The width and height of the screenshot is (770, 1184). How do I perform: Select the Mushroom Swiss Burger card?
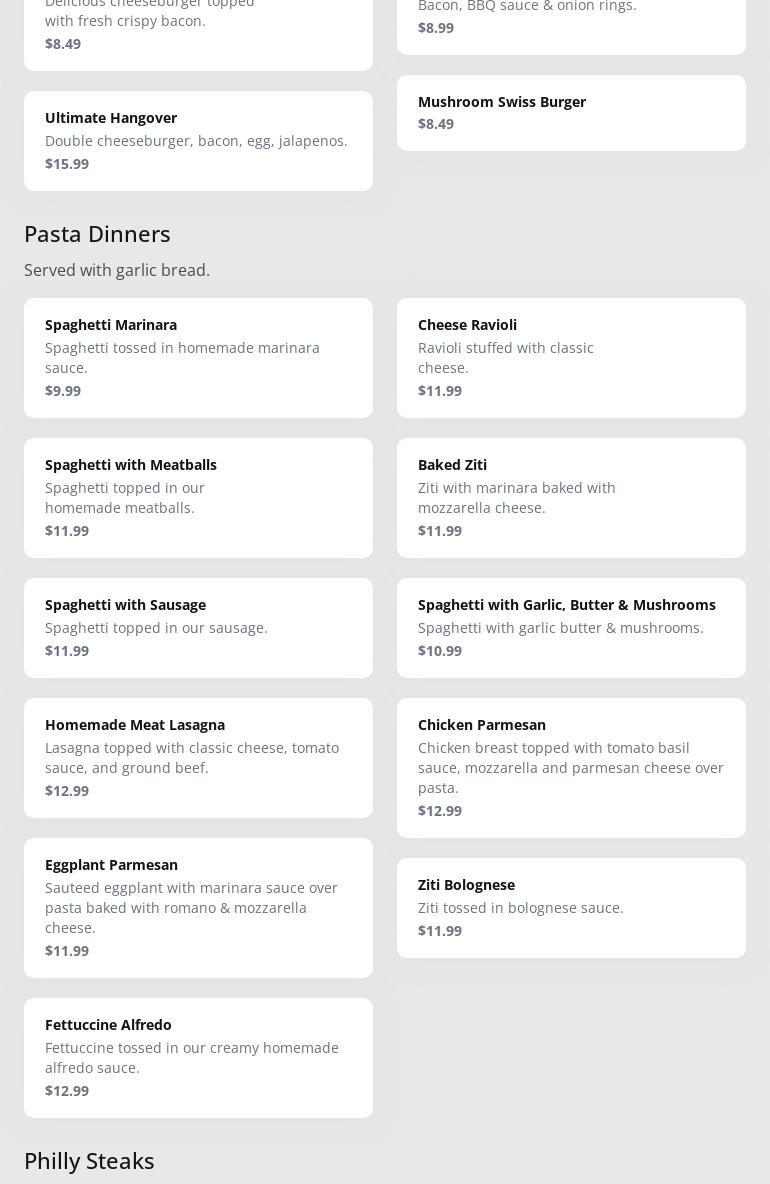tap(571, 112)
